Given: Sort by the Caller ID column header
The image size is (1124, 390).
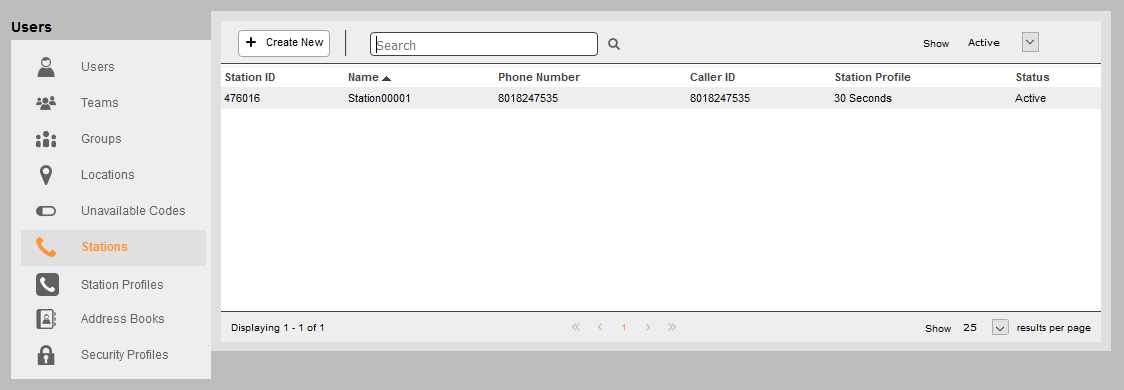Looking at the screenshot, I should tap(713, 77).
